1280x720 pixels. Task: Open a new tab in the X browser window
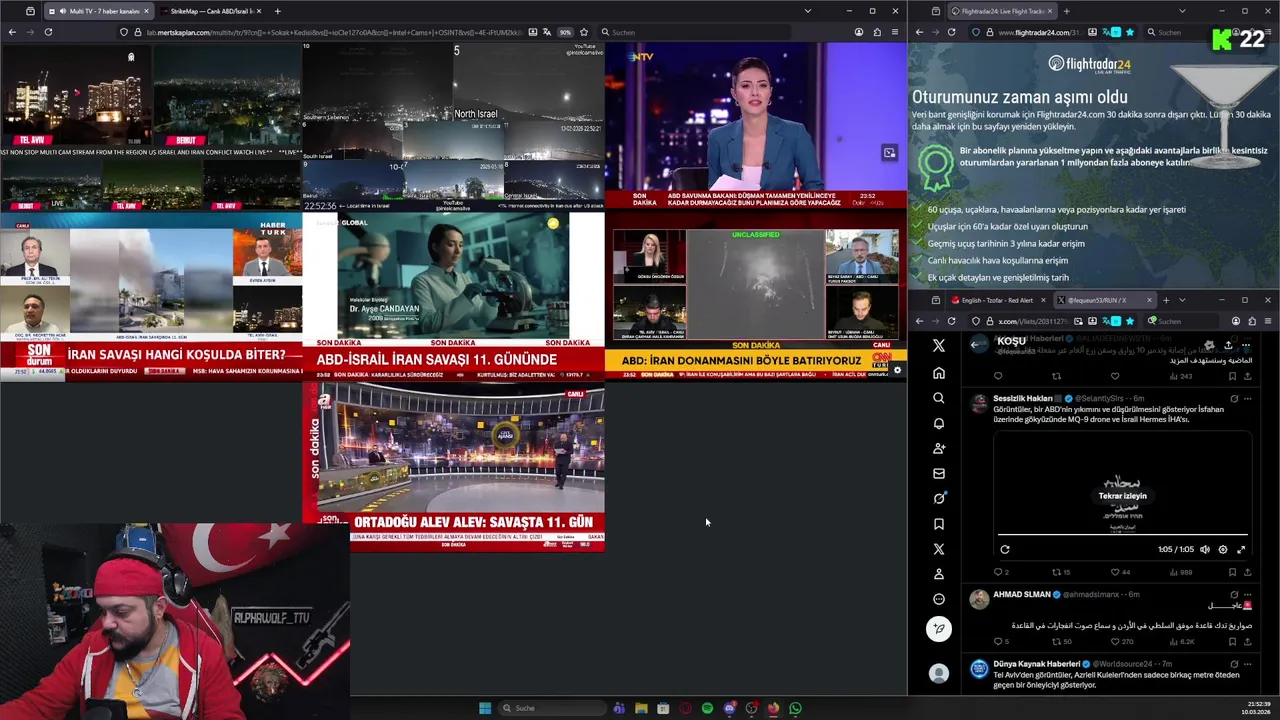[1165, 300]
